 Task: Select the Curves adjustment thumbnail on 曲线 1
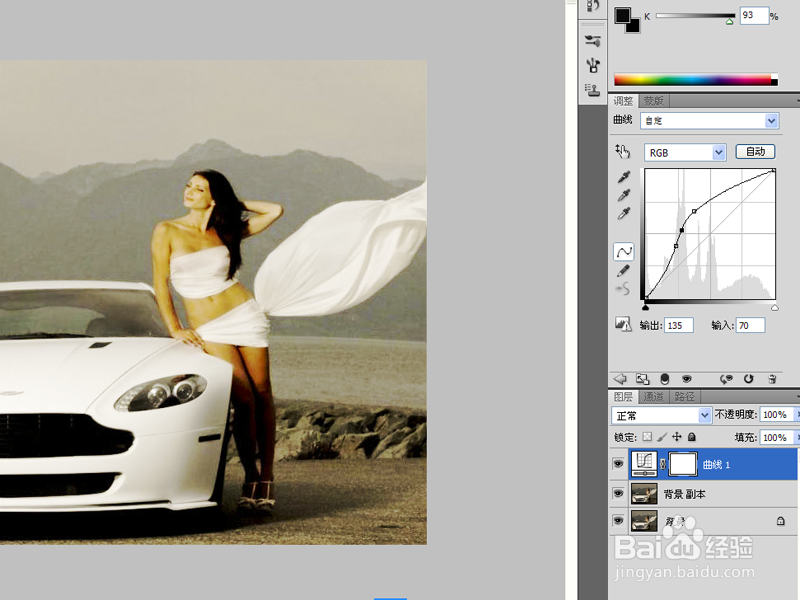click(x=644, y=464)
